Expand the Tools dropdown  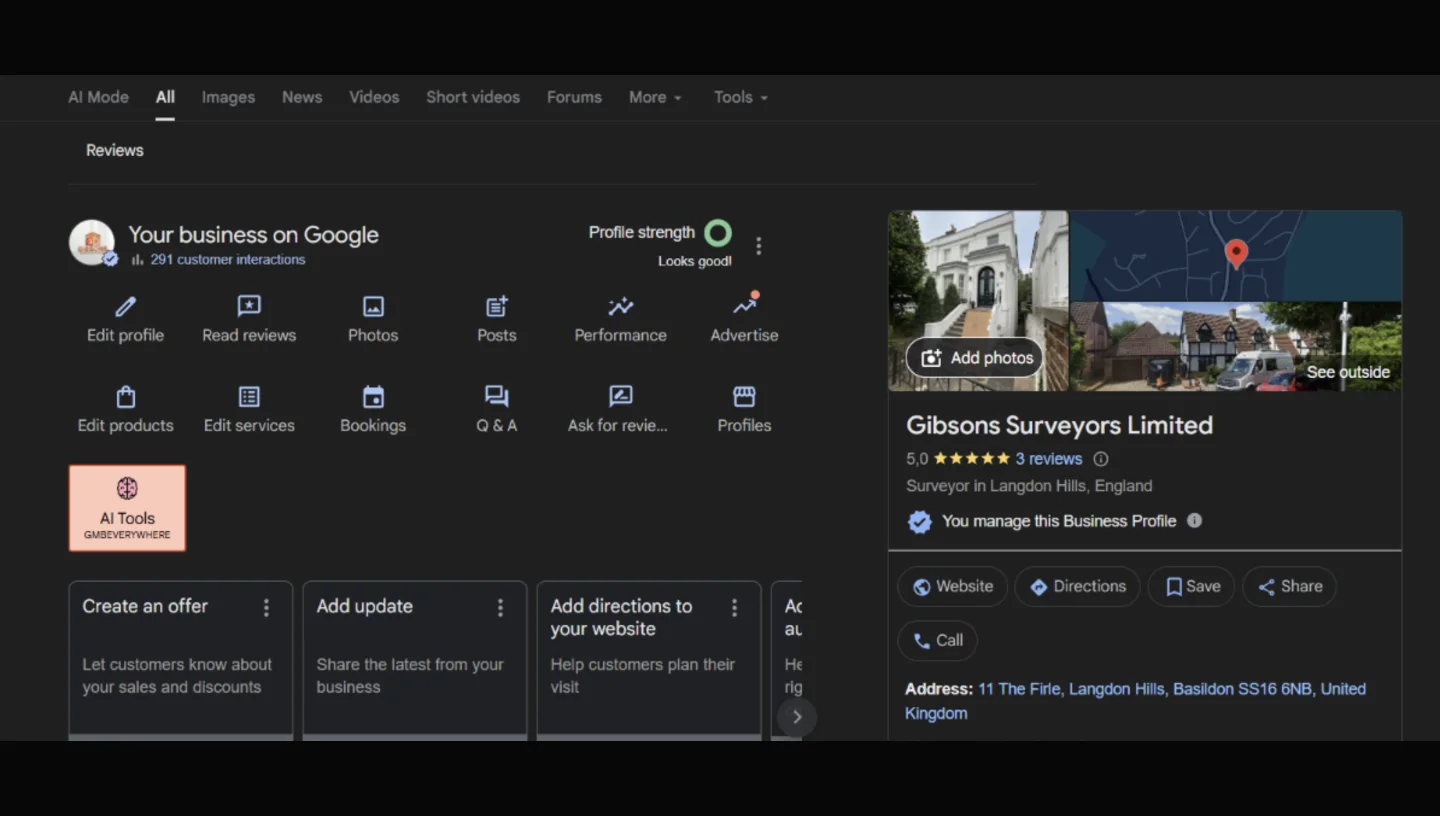741,97
